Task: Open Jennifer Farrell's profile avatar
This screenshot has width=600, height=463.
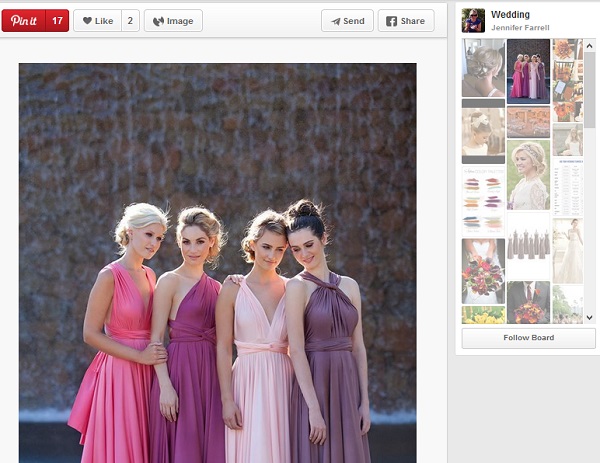Action: [473, 20]
